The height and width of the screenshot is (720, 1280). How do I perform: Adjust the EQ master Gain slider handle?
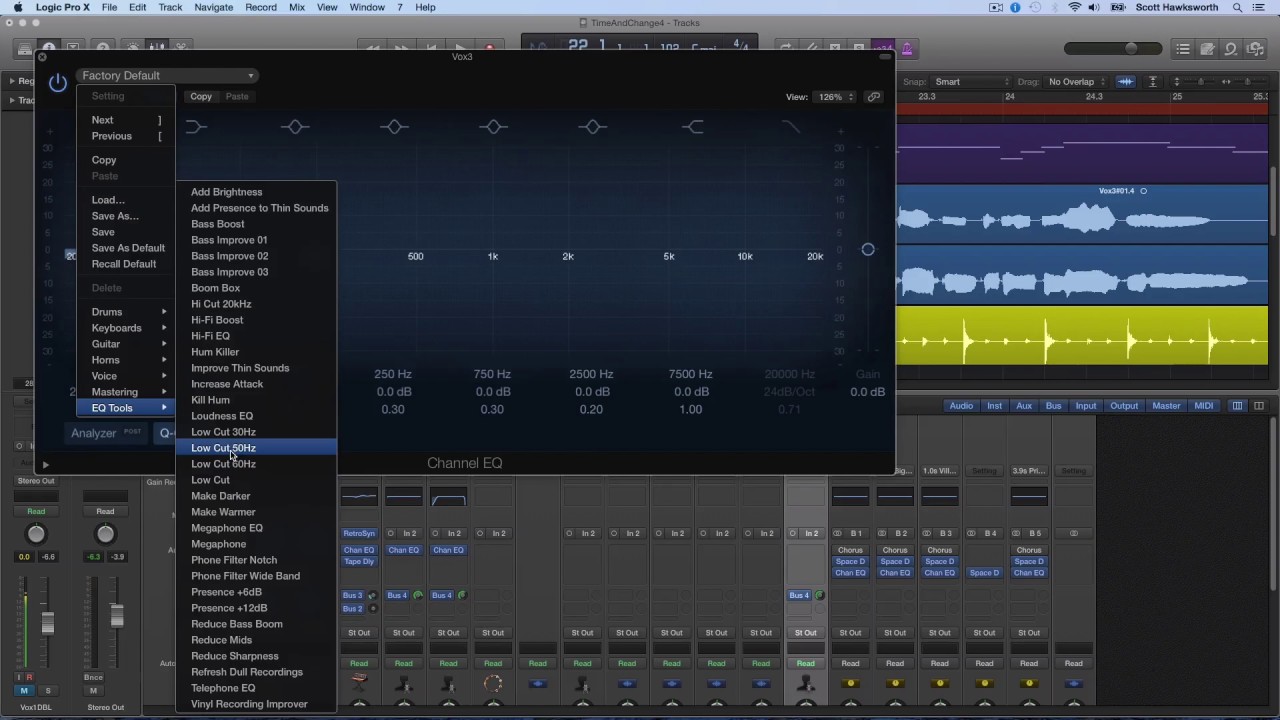[868, 249]
